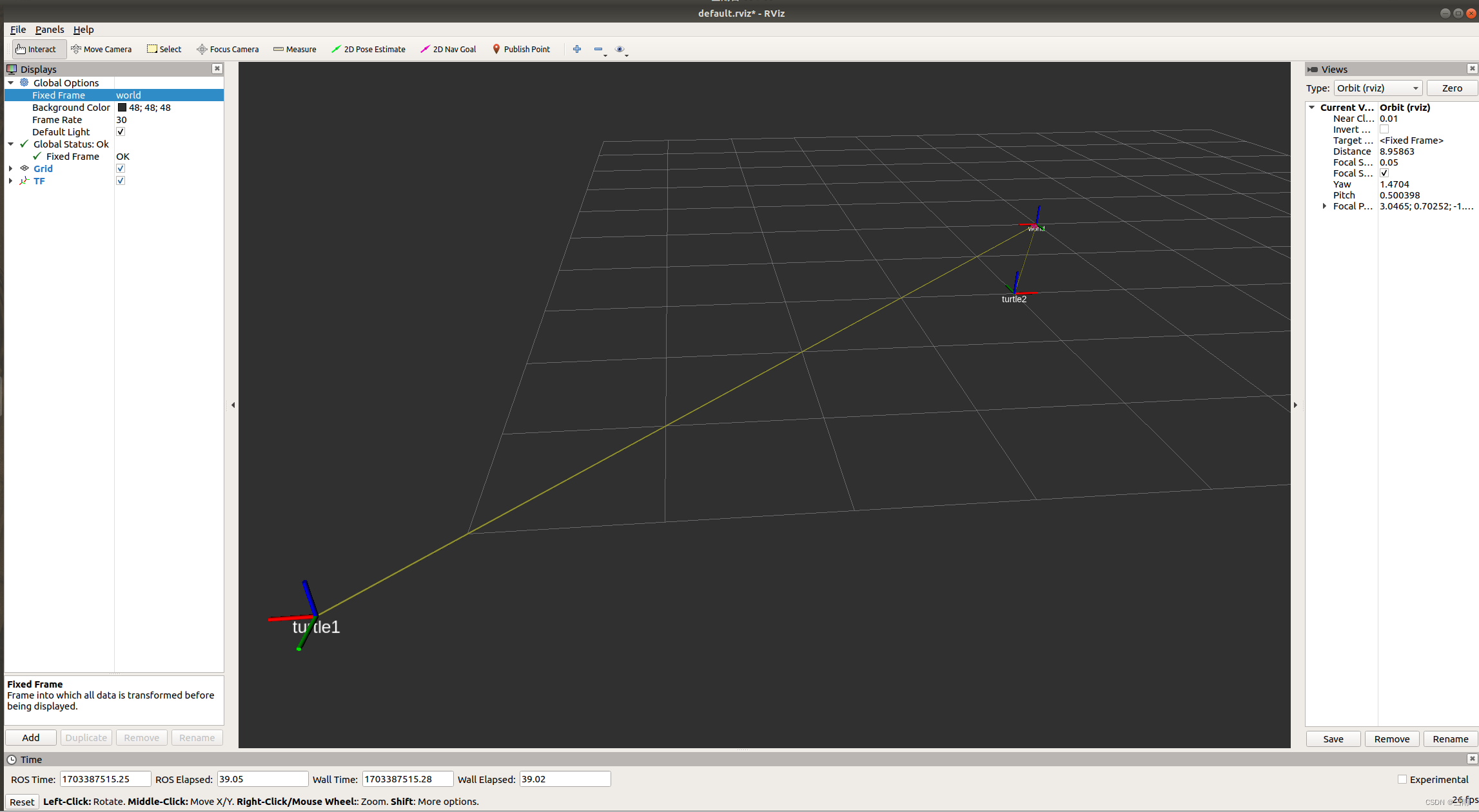Select the Select tool in toolbar
Screen dimensions: 1479x812
pyautogui.click(x=163, y=49)
